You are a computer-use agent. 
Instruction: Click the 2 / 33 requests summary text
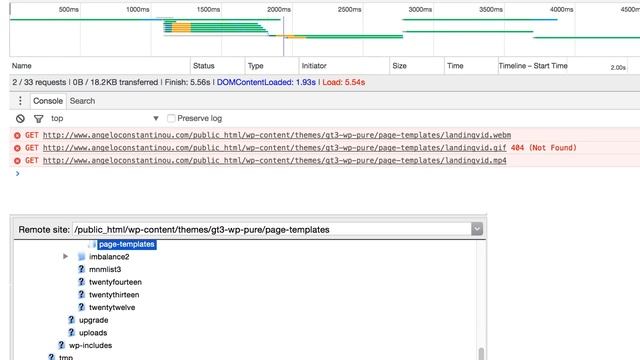(x=39, y=82)
